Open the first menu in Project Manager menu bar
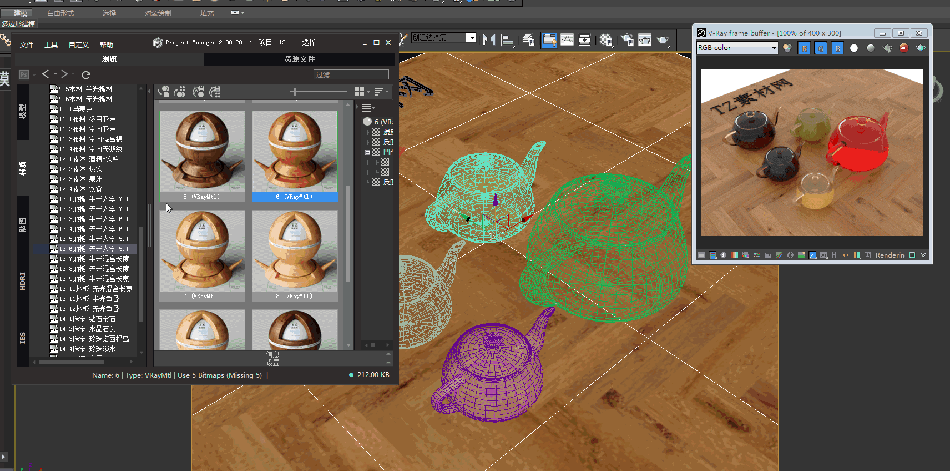Viewport: 950px width, 471px height. point(27,44)
